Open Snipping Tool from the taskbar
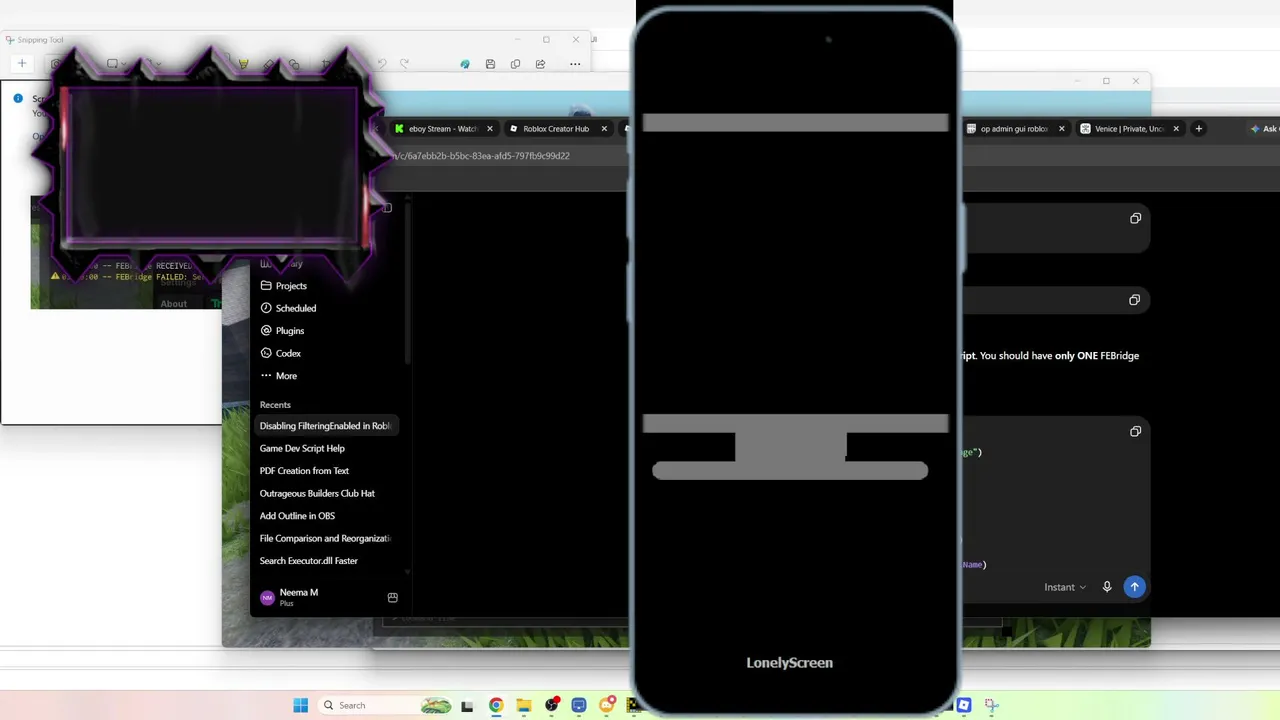 click(991, 705)
